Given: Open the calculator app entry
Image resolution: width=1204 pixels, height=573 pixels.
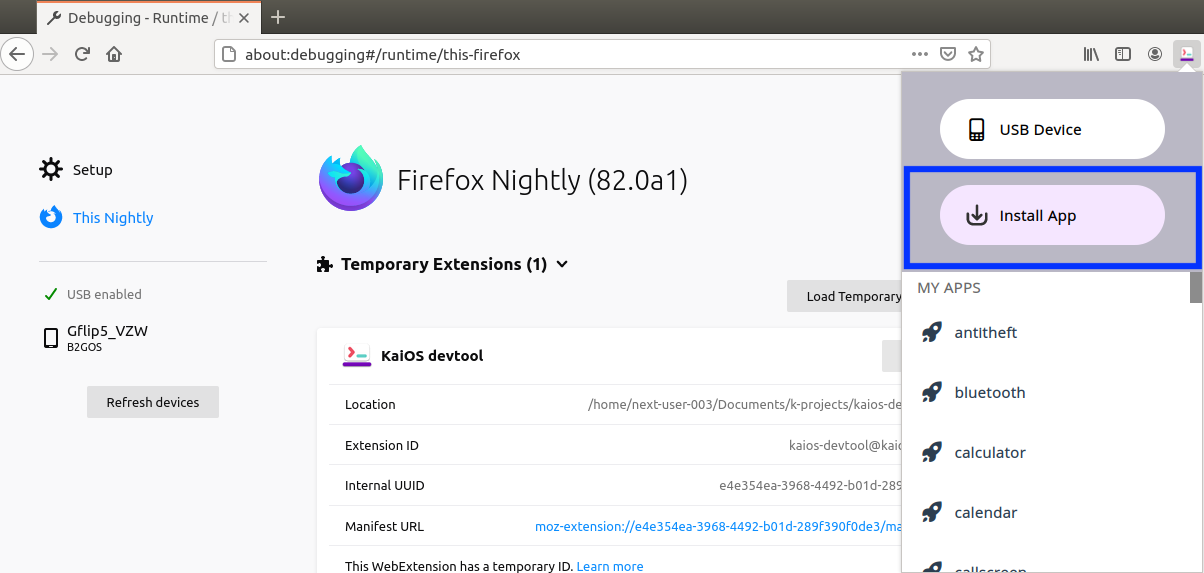Looking at the screenshot, I should (989, 453).
